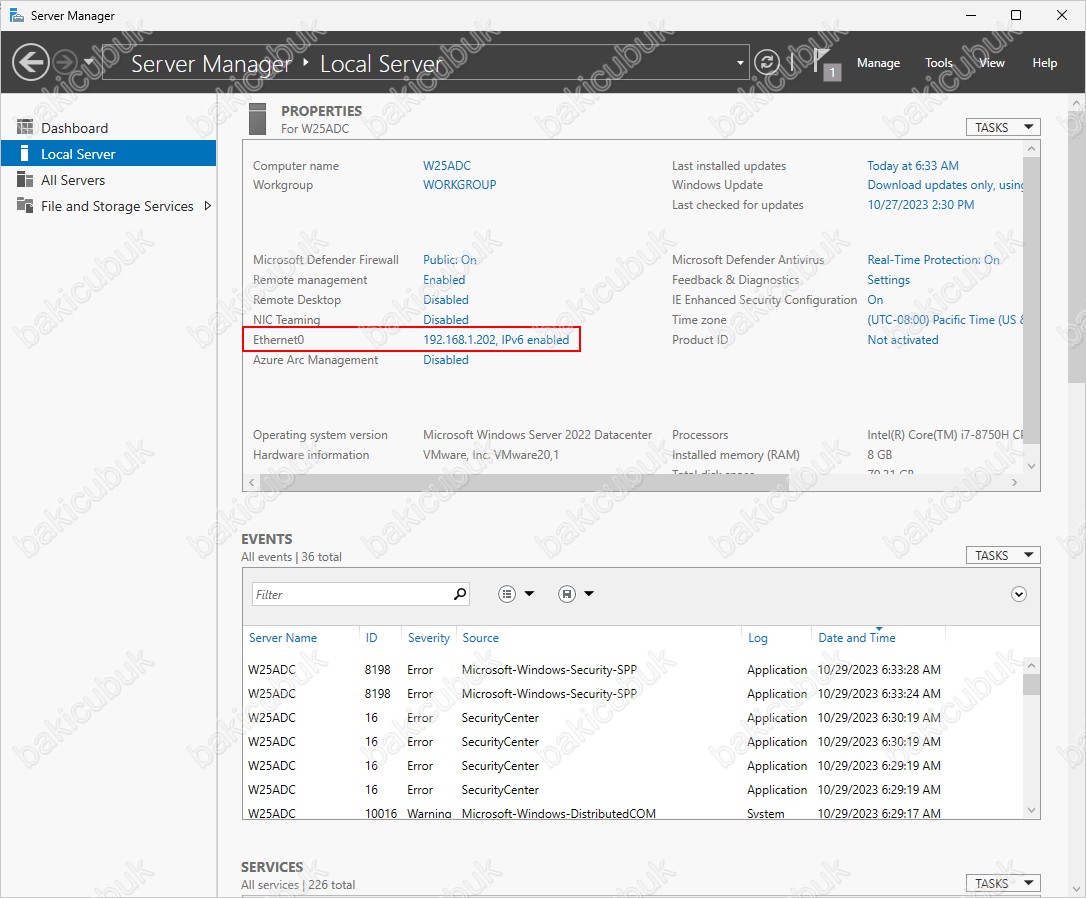Sort events by Source column
Image resolution: width=1086 pixels, height=898 pixels.
(480, 638)
